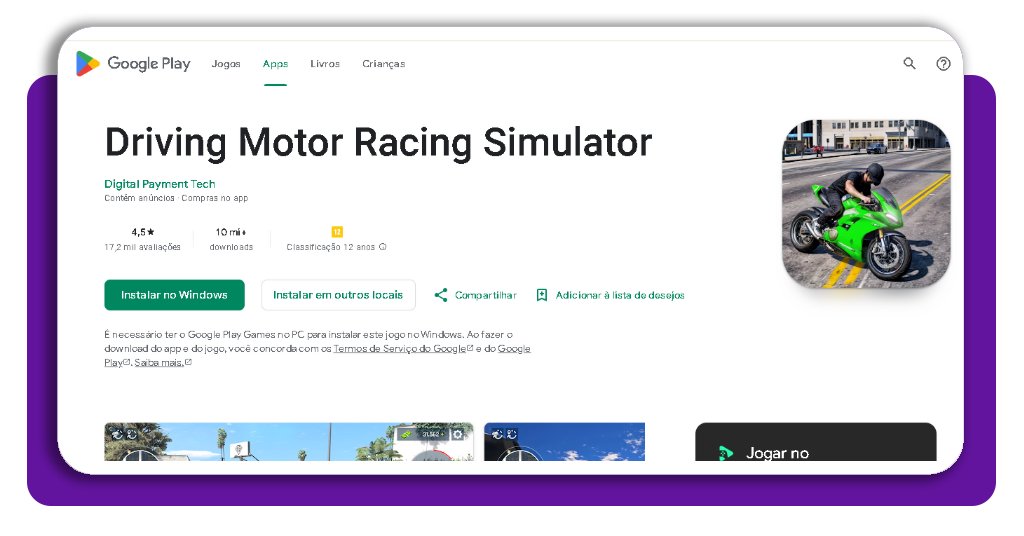Open the first gameplay screenshot thumbnail
The image size is (1024, 536).
pos(289,442)
